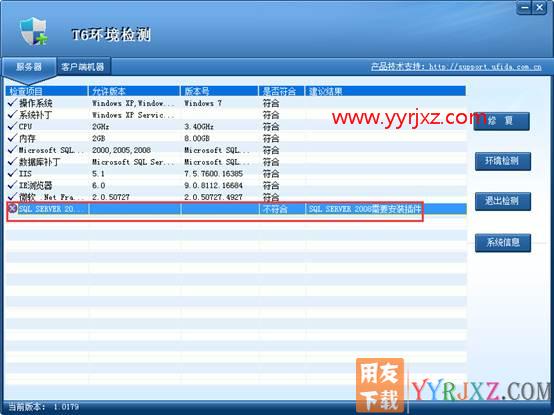Select the SQL SERVER 20... row label
This screenshot has height=415, width=554.
coord(52,209)
